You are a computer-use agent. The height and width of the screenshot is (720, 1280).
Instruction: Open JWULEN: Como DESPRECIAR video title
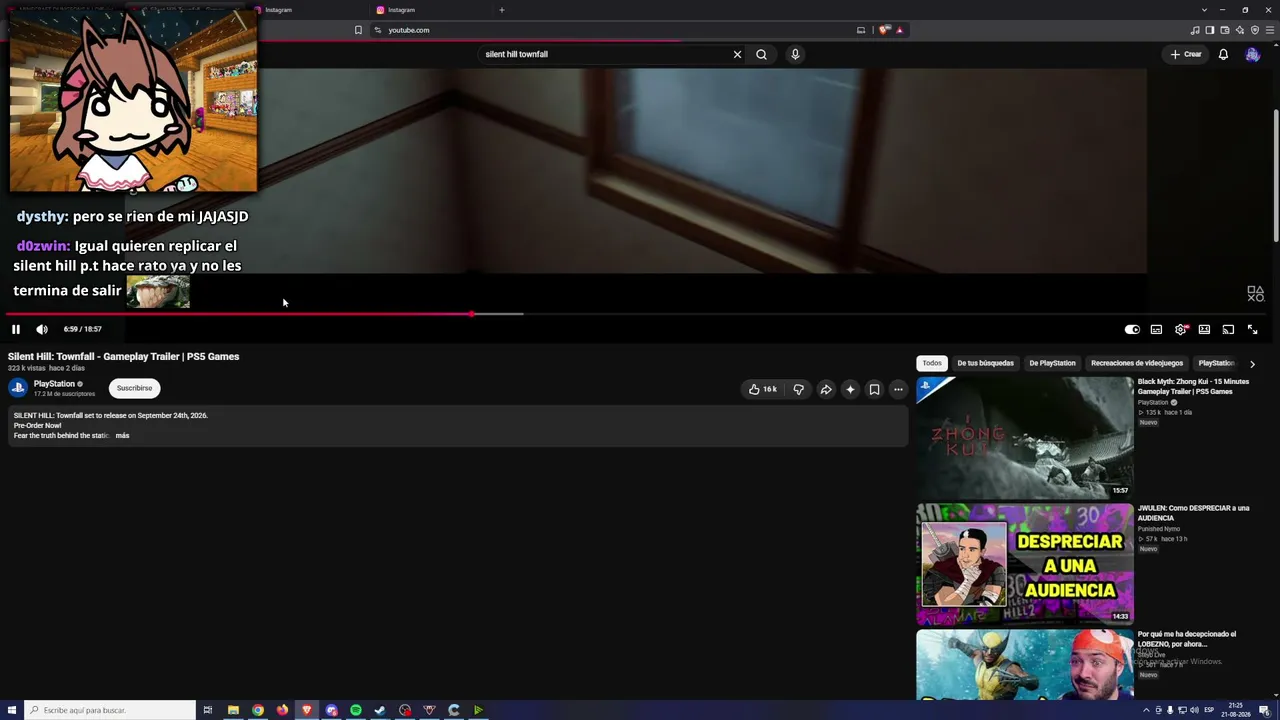coord(1193,513)
